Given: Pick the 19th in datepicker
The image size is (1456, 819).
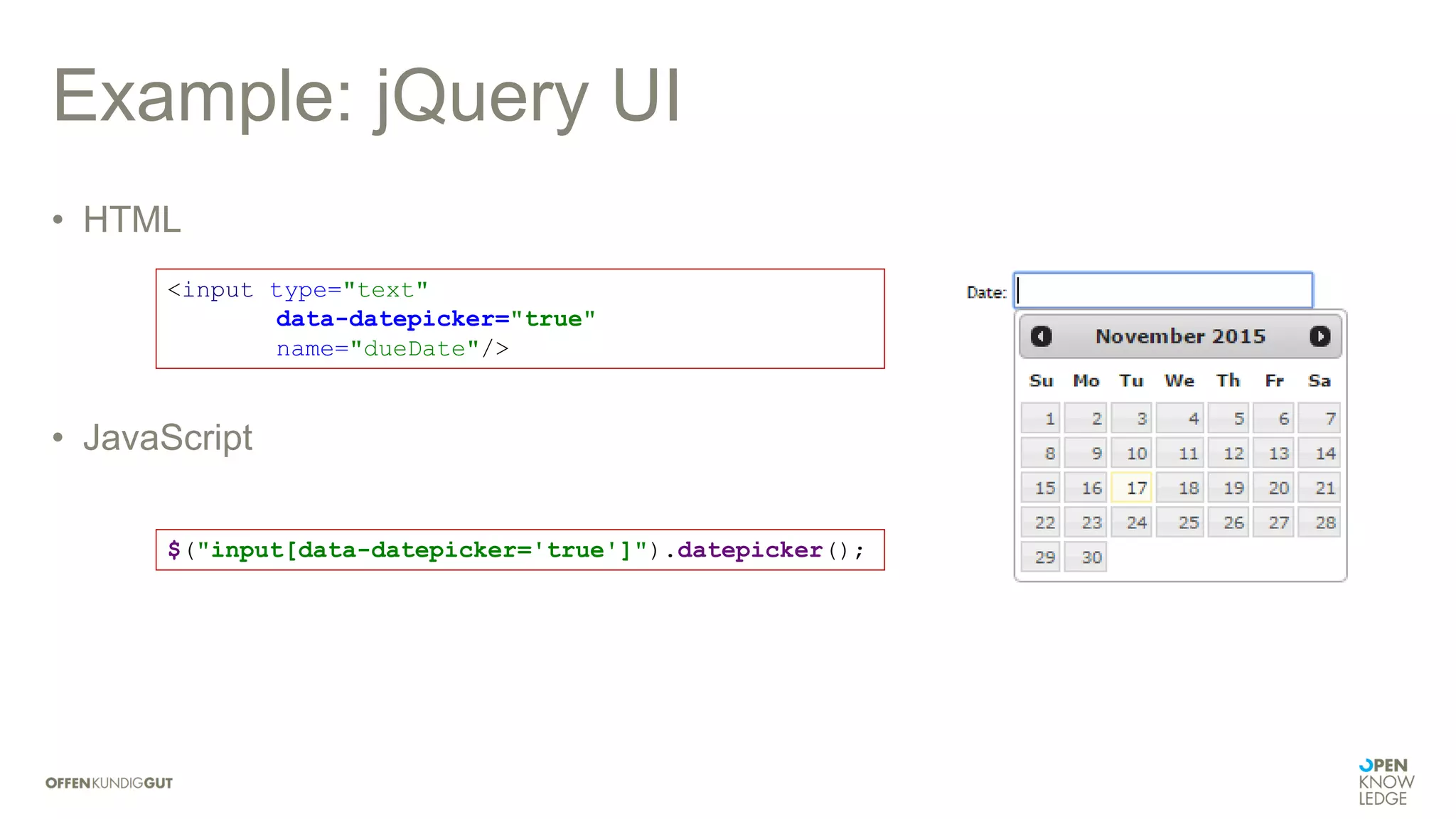Looking at the screenshot, I should (x=1228, y=488).
